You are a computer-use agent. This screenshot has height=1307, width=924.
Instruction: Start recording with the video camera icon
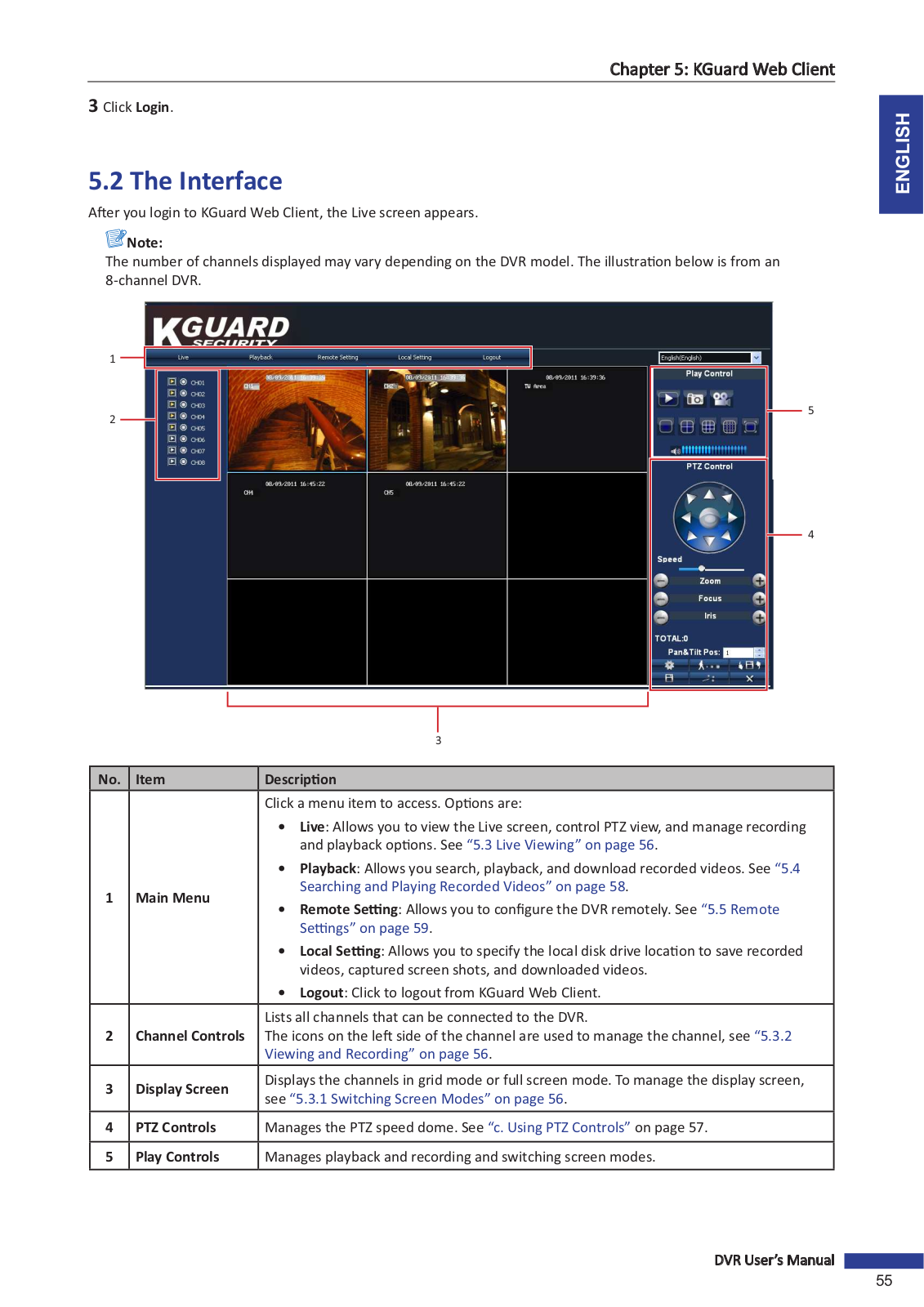[x=722, y=399]
